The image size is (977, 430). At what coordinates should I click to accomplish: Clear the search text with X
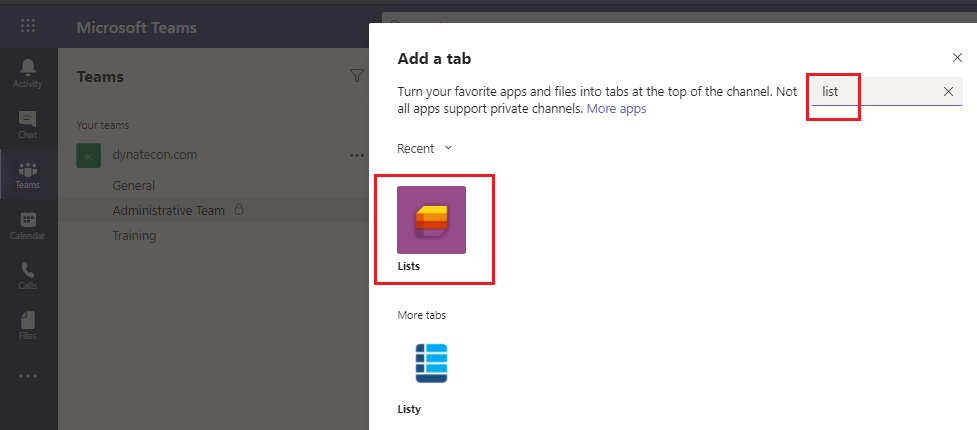click(948, 92)
